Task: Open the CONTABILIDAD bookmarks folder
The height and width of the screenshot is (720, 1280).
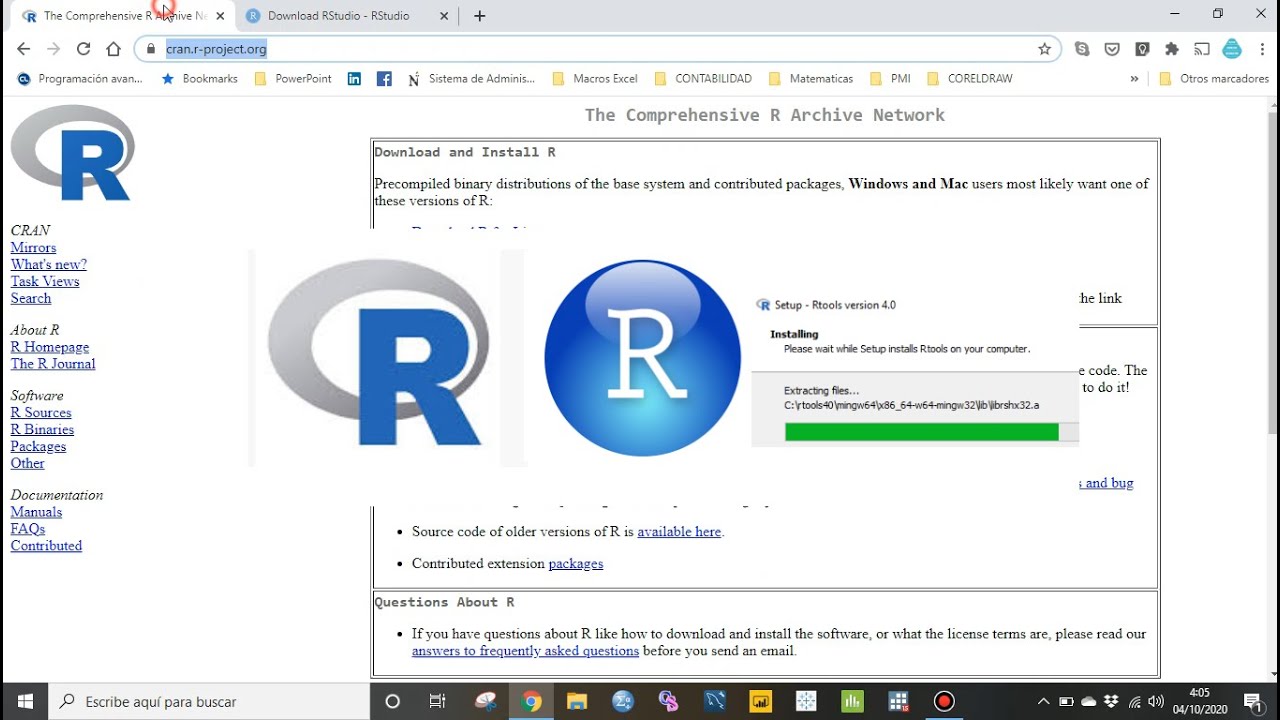Action: tap(702, 78)
